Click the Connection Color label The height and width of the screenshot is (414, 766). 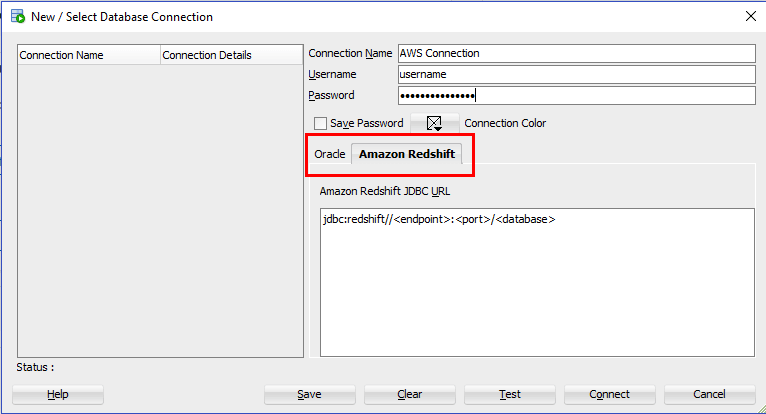505,123
